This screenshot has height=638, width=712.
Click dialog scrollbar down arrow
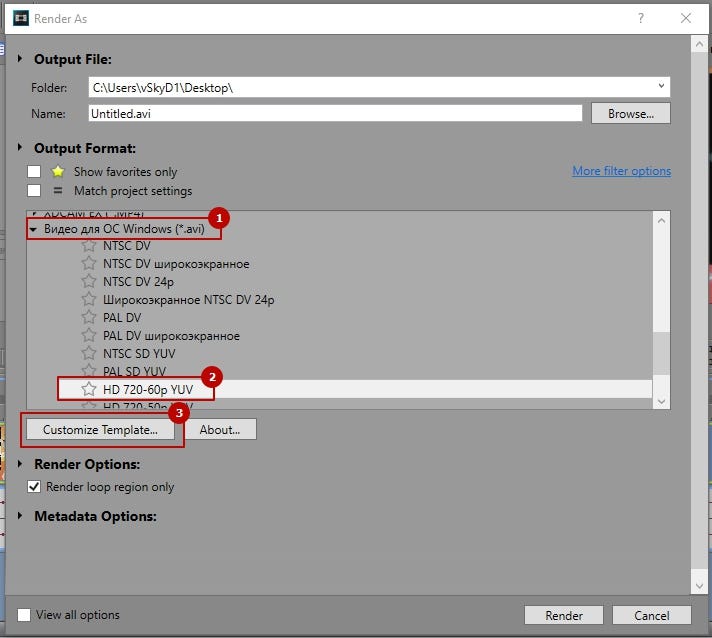pyautogui.click(x=699, y=586)
